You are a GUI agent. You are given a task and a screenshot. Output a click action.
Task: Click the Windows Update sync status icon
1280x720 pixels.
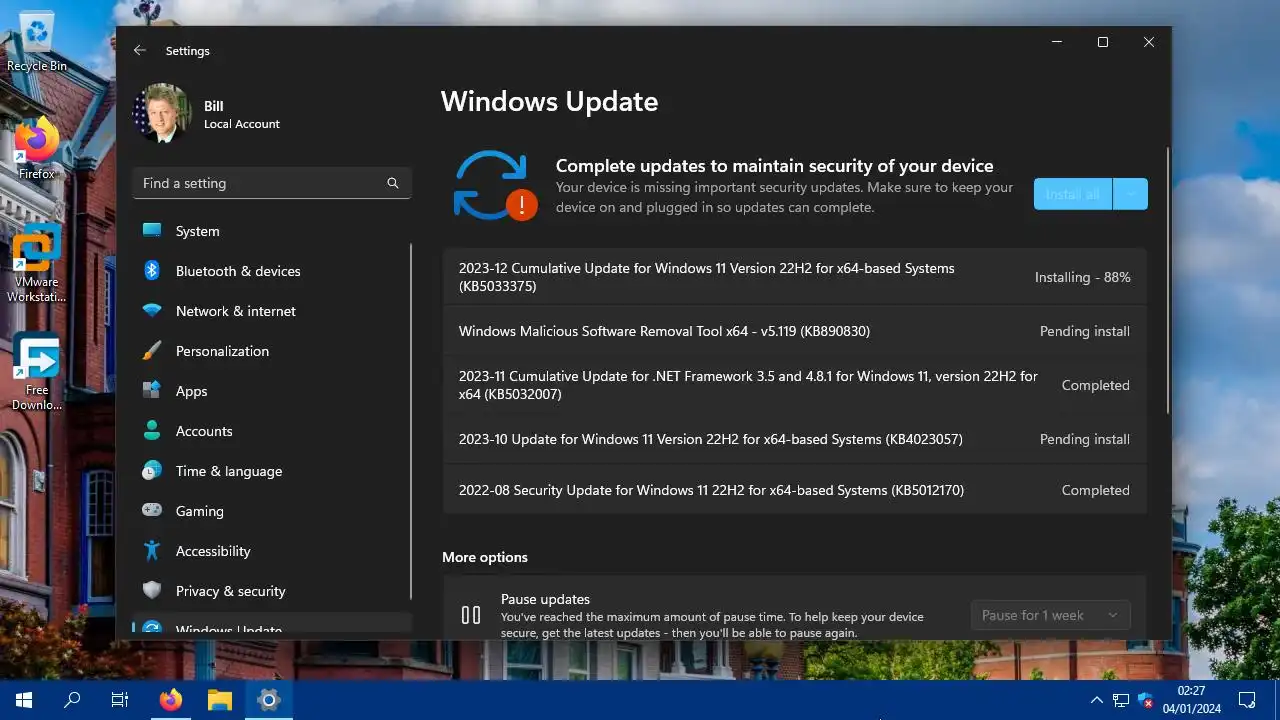coord(494,186)
